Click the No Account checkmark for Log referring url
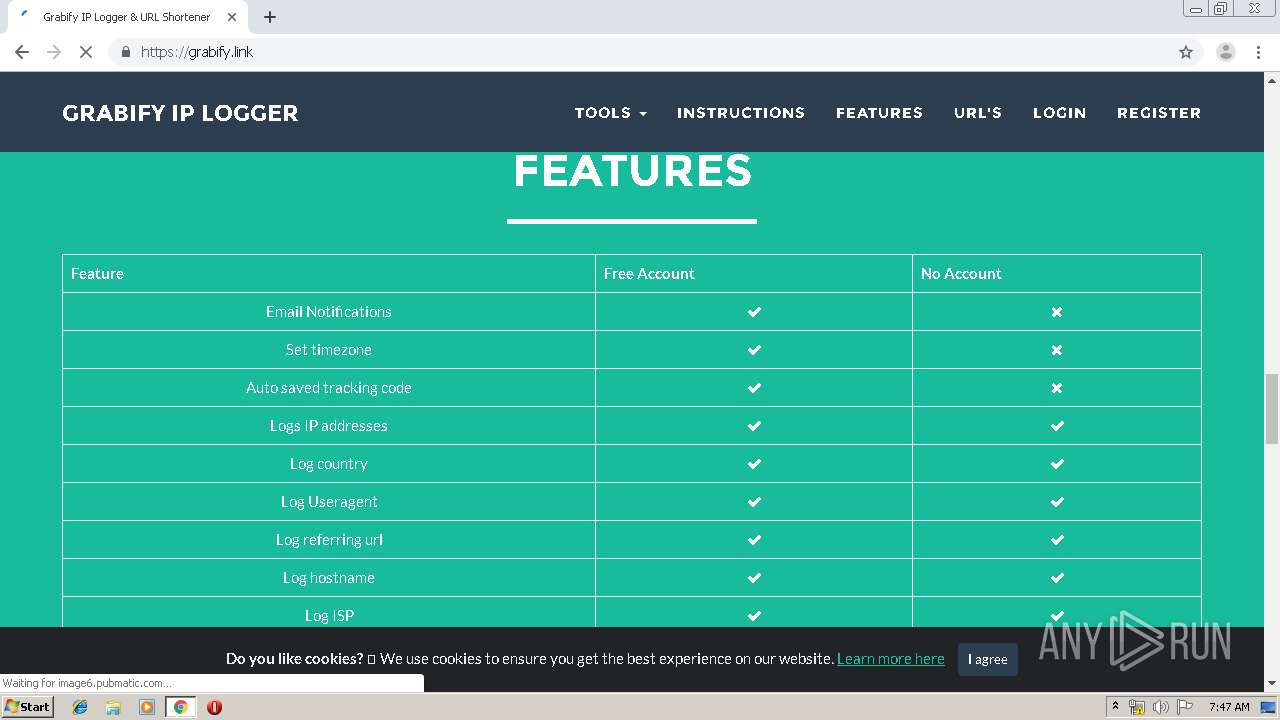 pos(1057,540)
